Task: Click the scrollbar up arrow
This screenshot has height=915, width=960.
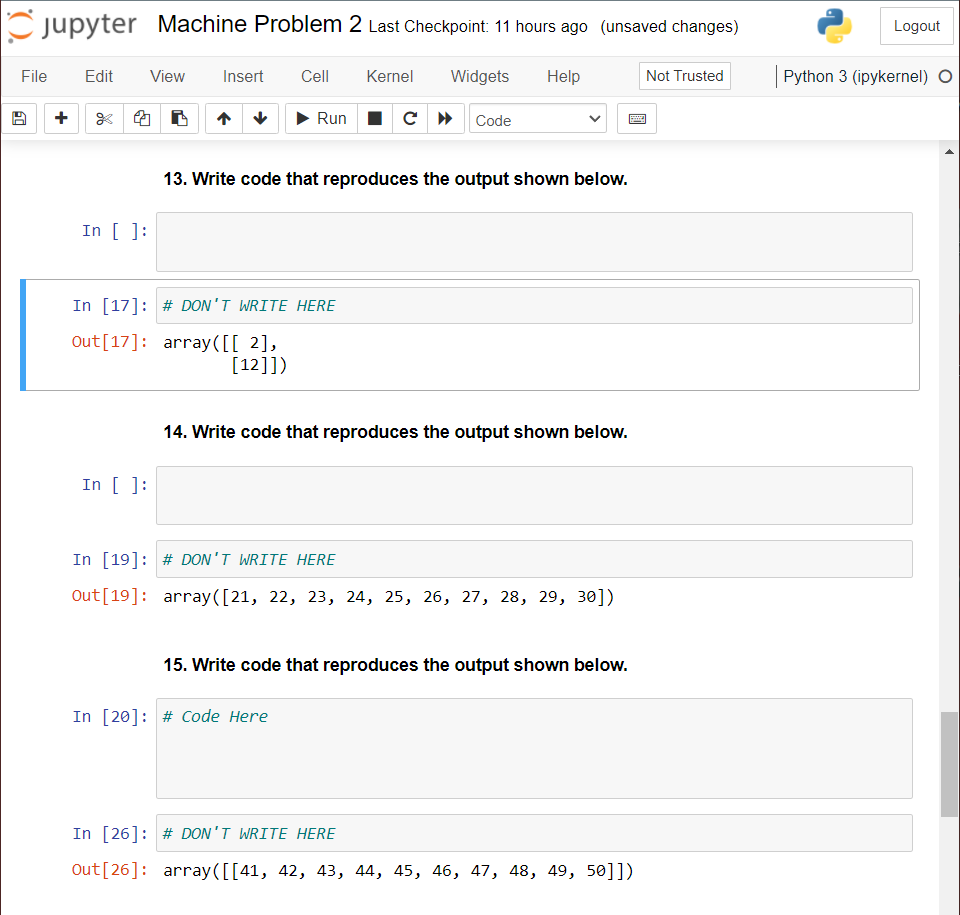Action: click(x=949, y=151)
